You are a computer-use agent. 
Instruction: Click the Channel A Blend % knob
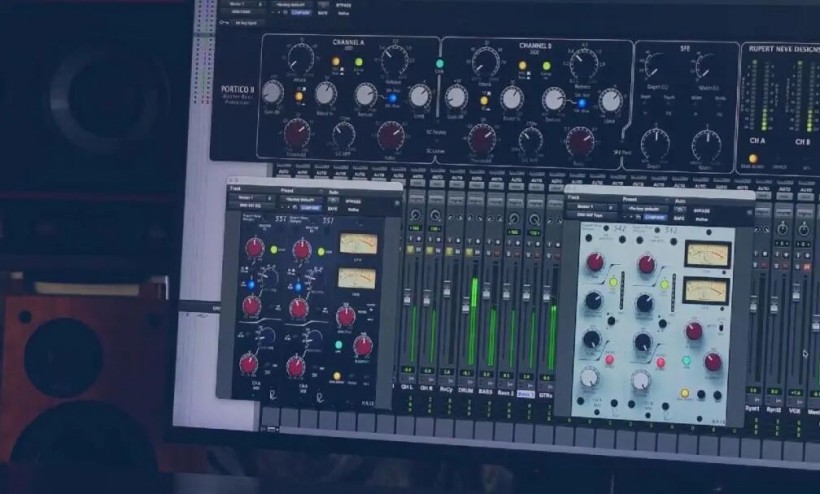point(325,94)
